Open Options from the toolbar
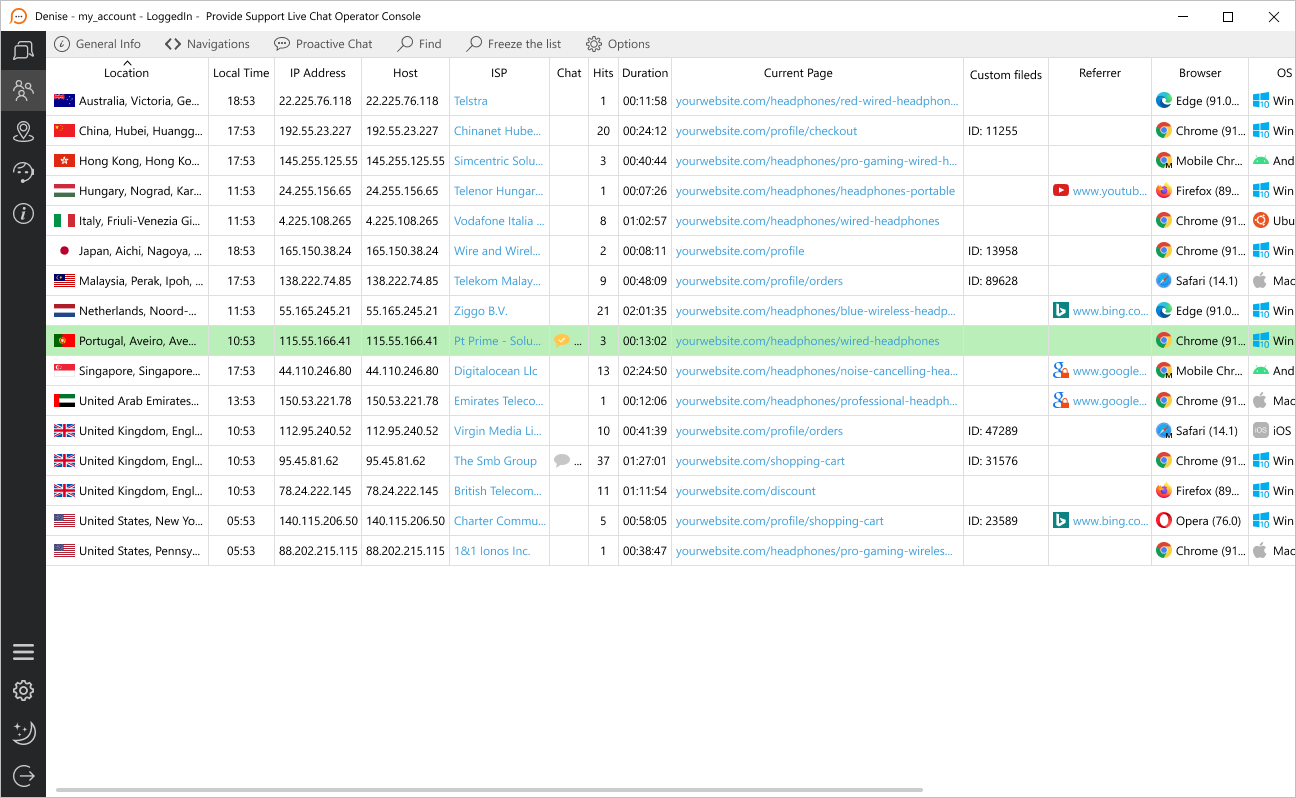 pyautogui.click(x=617, y=43)
